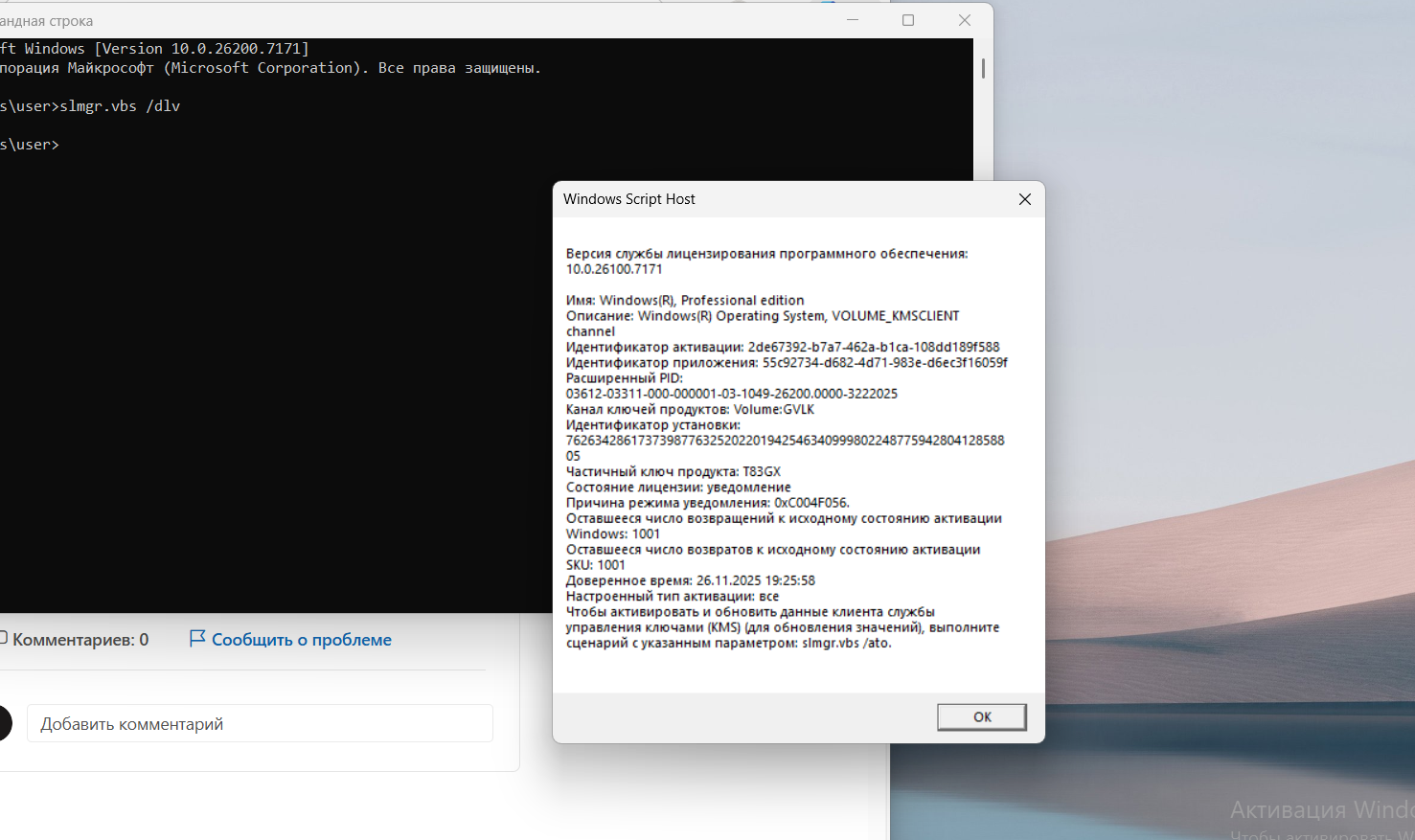Click the error code line '0xC004F056'
This screenshot has height=840, width=1415.
pos(708,503)
